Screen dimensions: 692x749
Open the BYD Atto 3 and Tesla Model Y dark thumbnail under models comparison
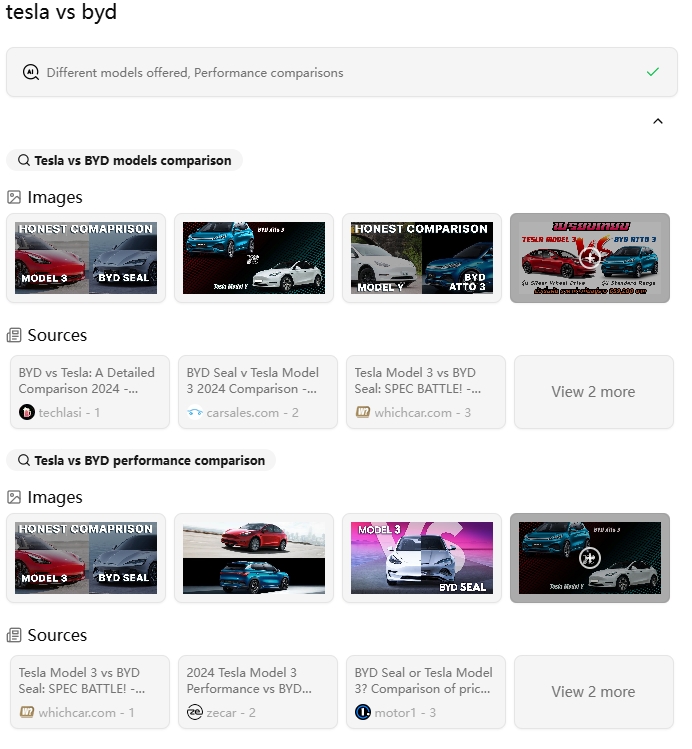(x=254, y=258)
